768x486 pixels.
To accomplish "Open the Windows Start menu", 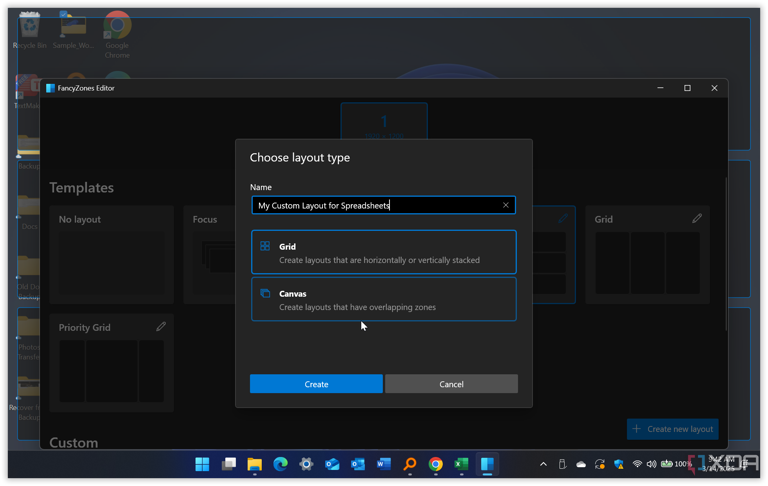I will (x=202, y=464).
